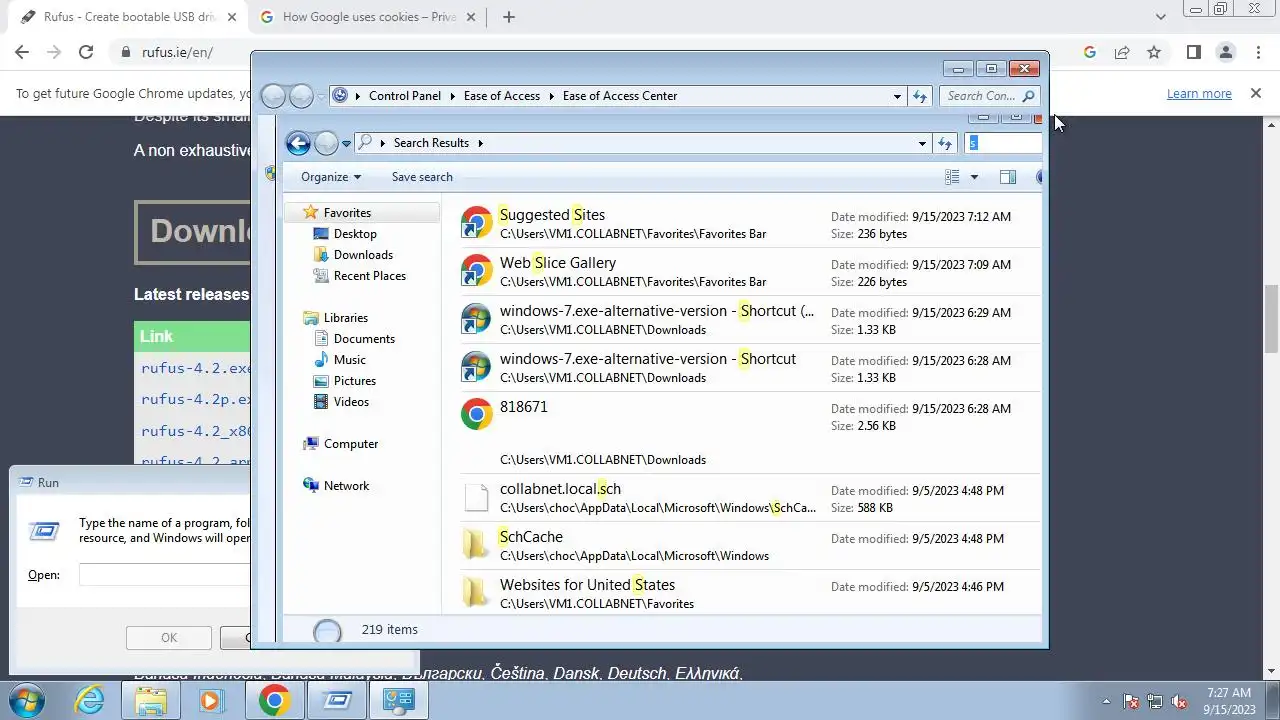Open view options dropdown arrow

974,177
